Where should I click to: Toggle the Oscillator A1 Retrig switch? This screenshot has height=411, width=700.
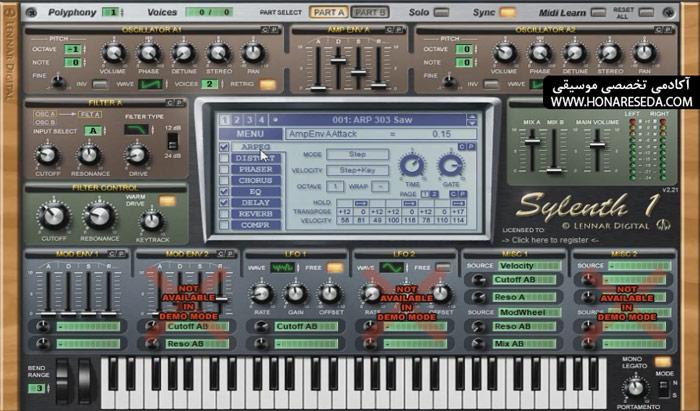(x=267, y=84)
